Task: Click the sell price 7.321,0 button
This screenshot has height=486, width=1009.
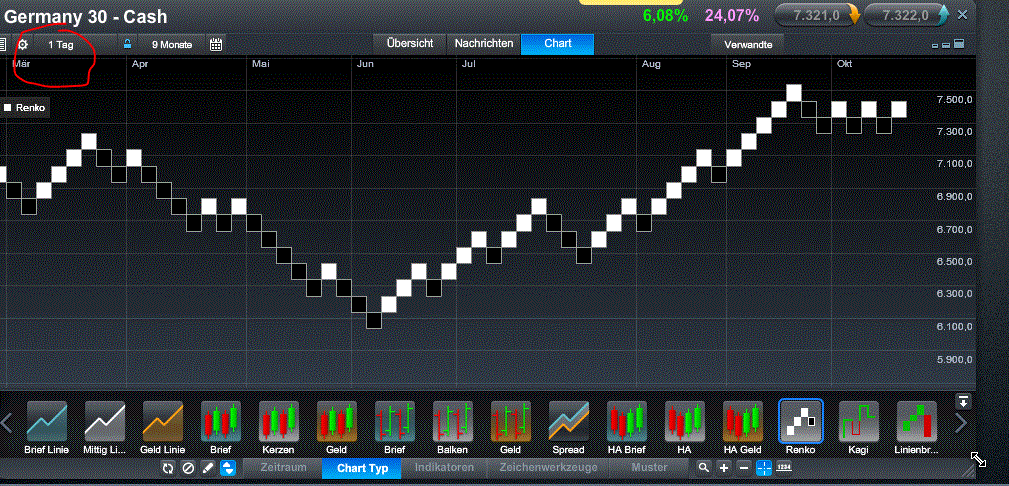Action: point(817,15)
